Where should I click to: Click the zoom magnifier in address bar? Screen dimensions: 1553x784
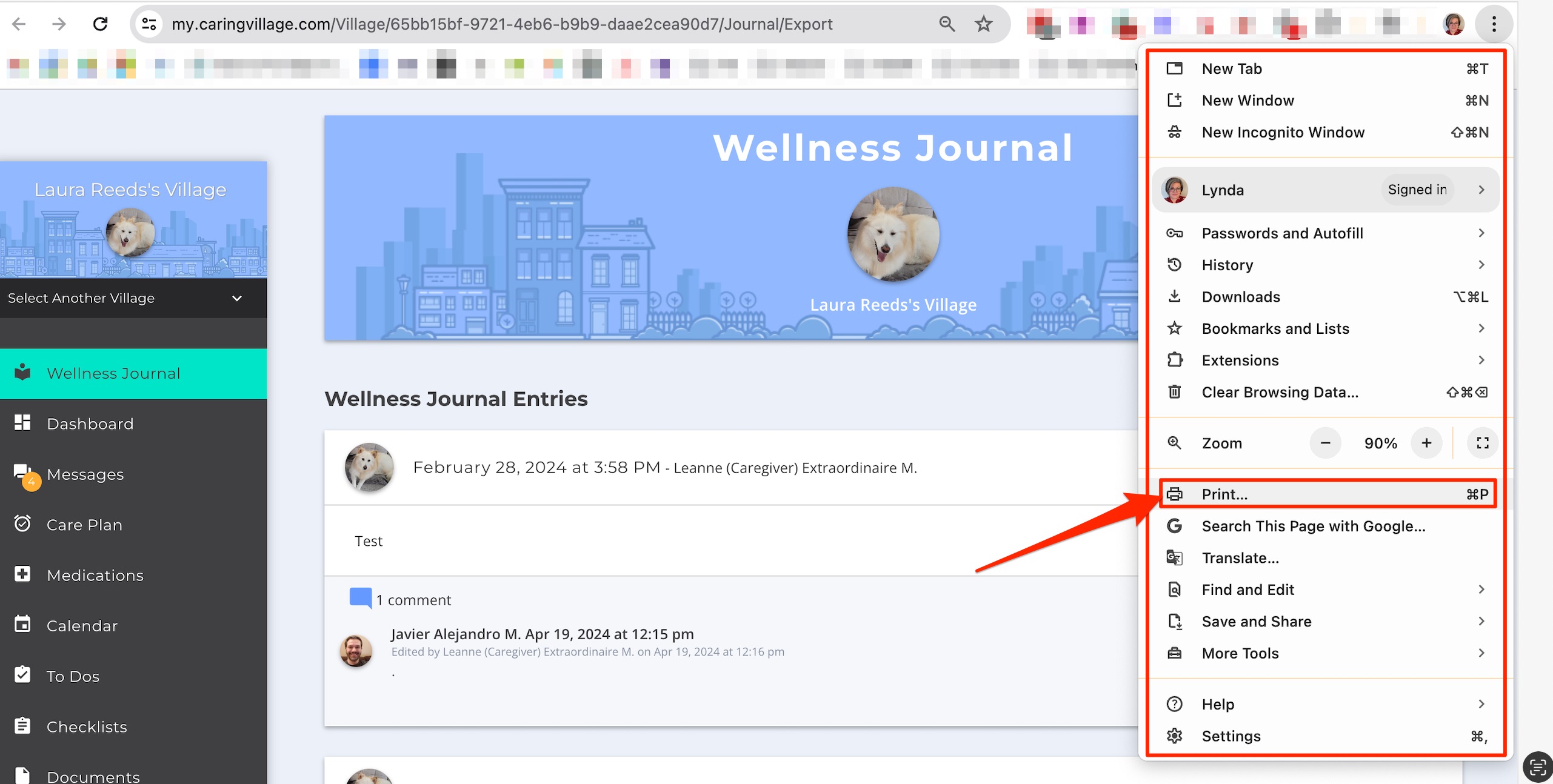point(947,24)
